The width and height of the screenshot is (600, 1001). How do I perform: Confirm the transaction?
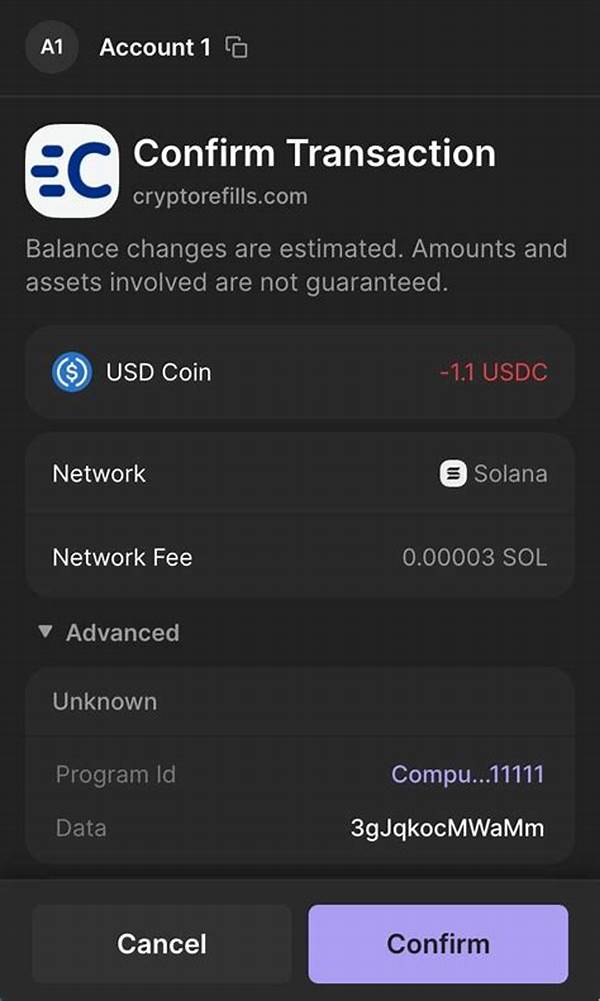(x=438, y=943)
